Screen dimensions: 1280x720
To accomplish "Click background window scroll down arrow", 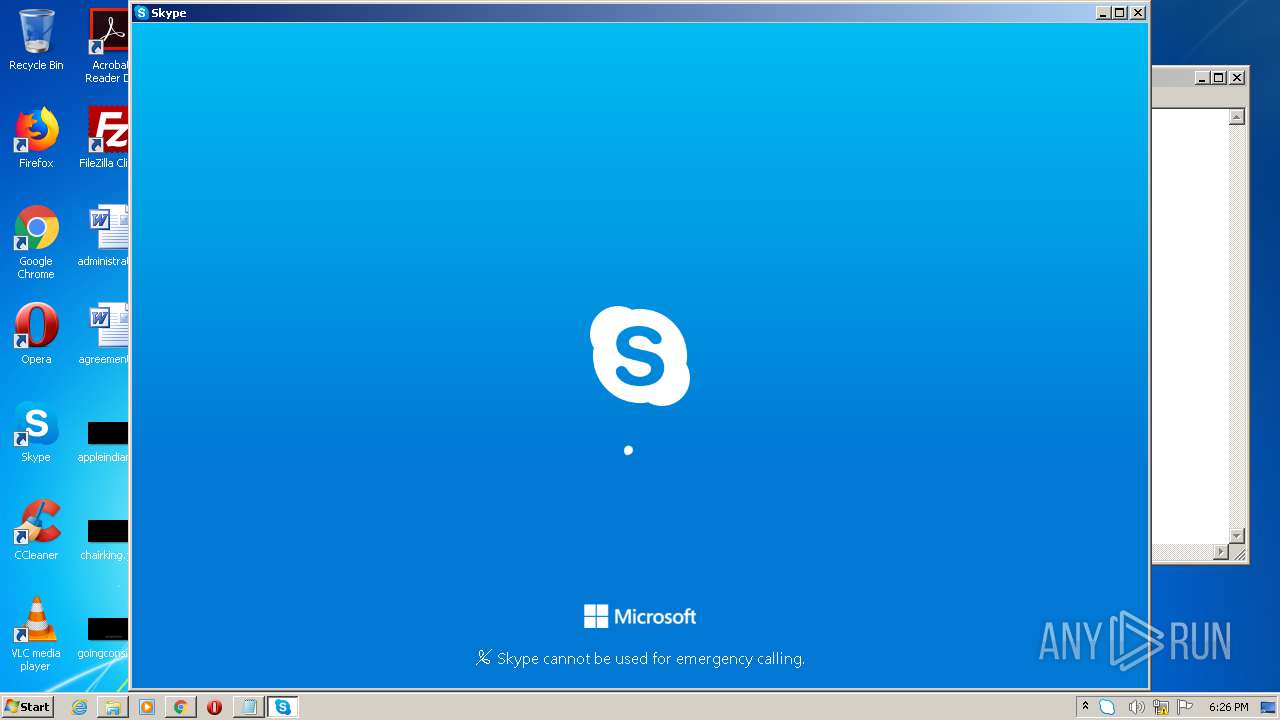I will point(1237,536).
